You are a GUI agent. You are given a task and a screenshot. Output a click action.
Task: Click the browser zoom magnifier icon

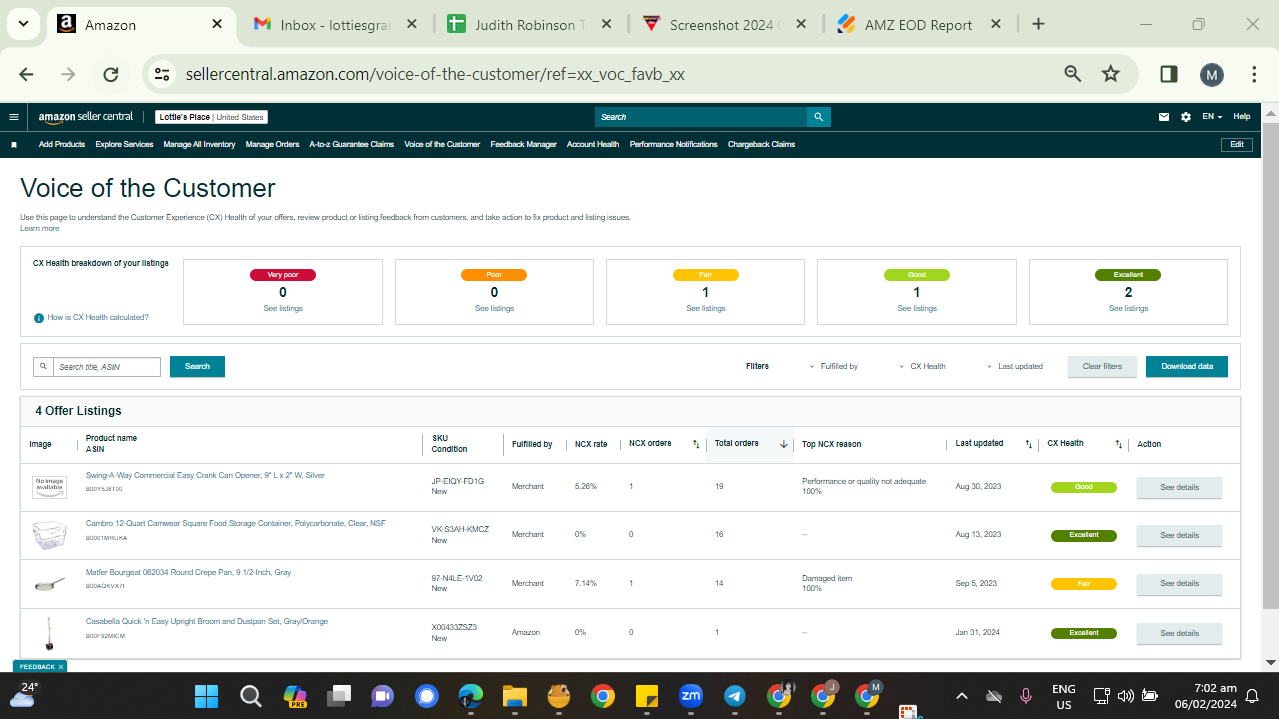(x=1073, y=74)
